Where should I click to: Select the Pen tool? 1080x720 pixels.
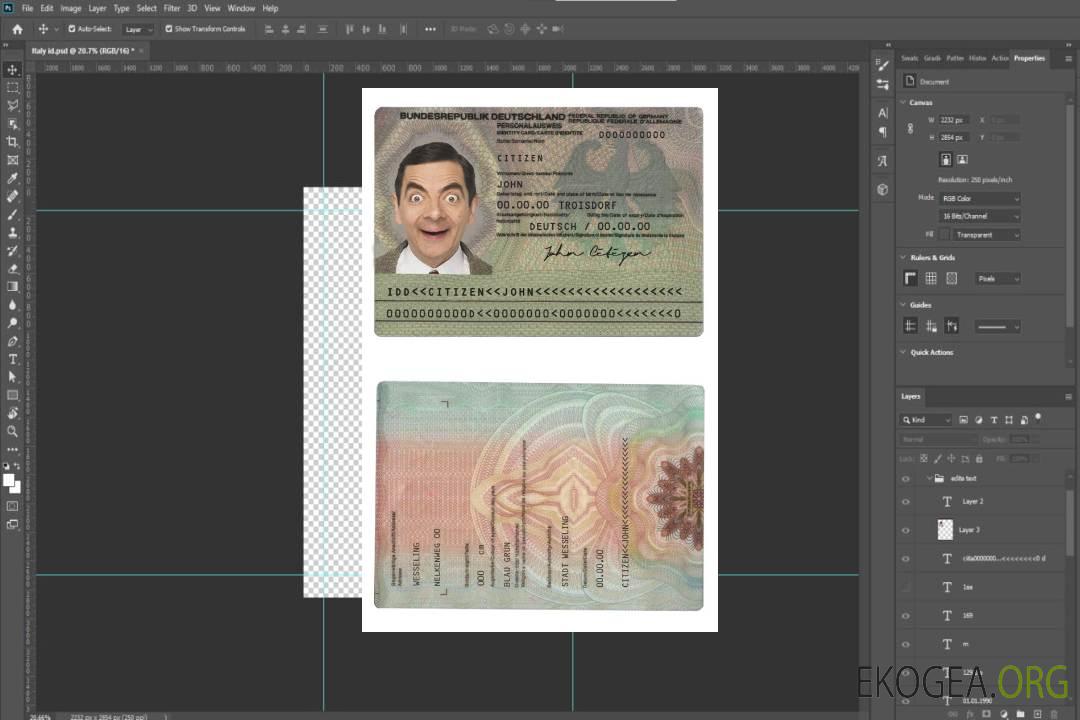pos(12,341)
